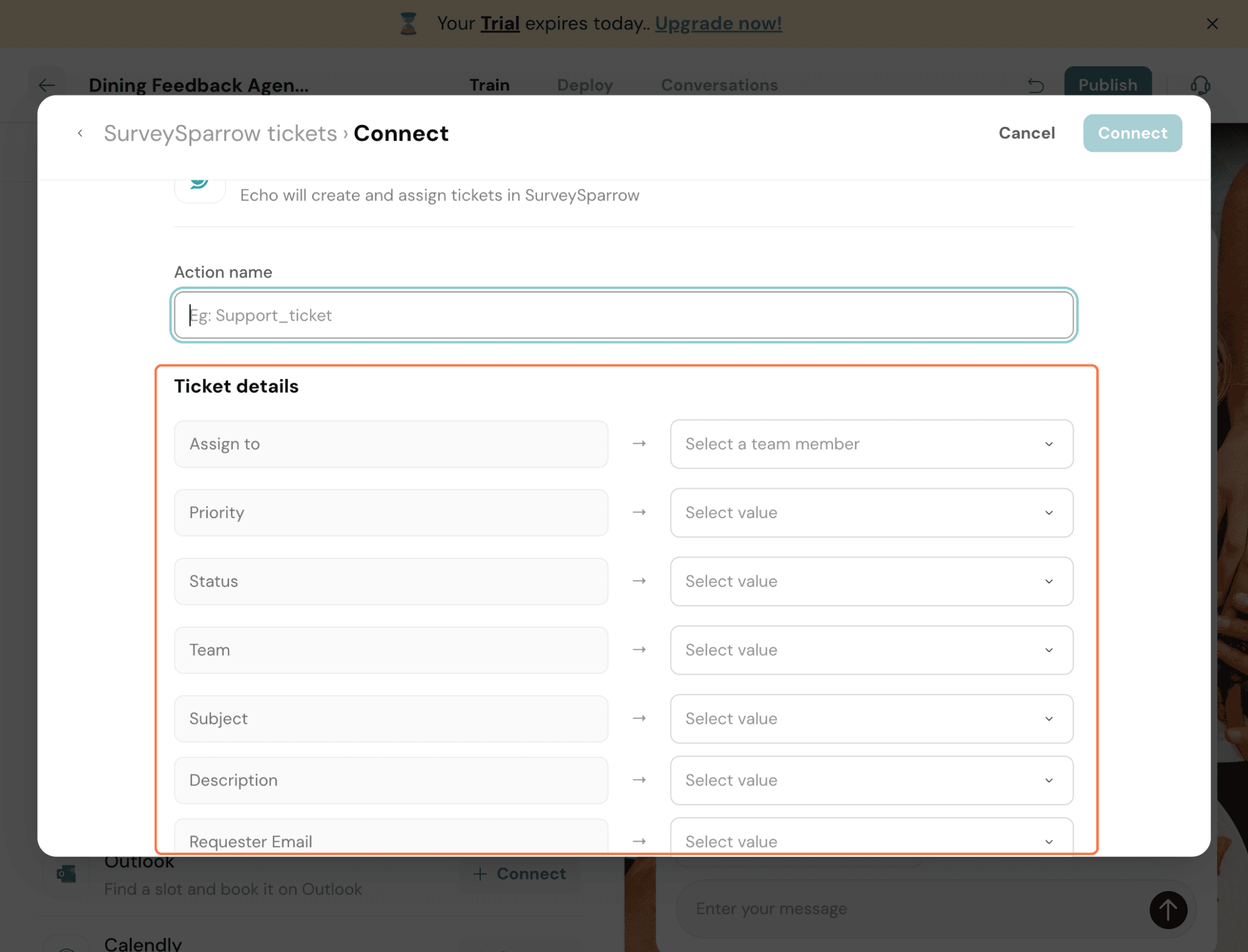
Task: Click the Outlook app icon
Action: click(66, 875)
